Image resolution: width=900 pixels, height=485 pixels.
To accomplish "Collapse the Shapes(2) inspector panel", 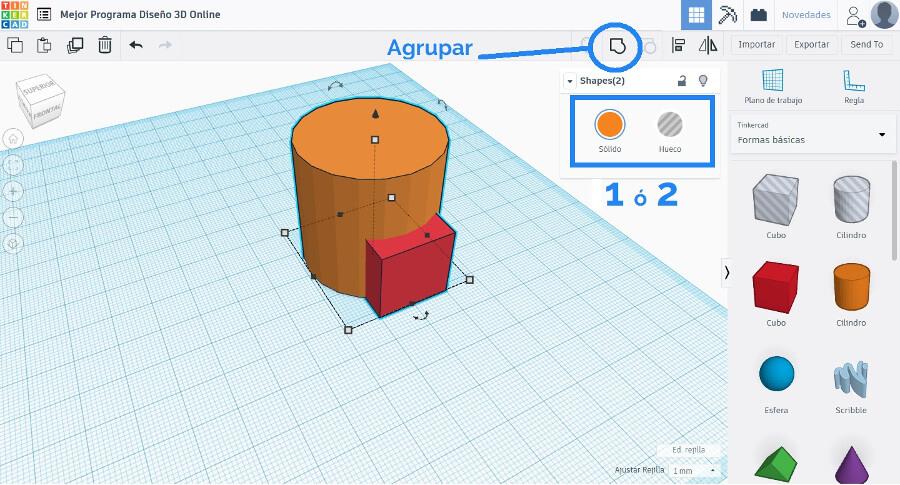I will point(570,81).
